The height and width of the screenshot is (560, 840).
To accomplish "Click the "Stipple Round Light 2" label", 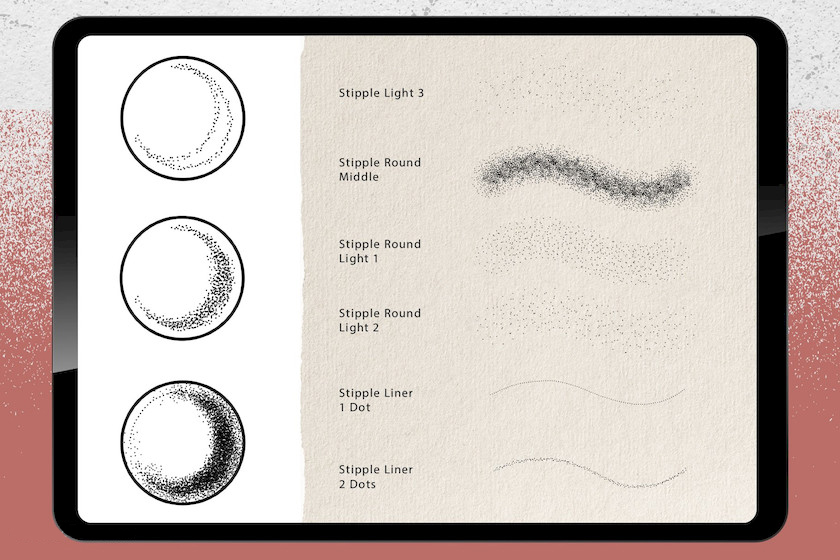I will [x=380, y=321].
